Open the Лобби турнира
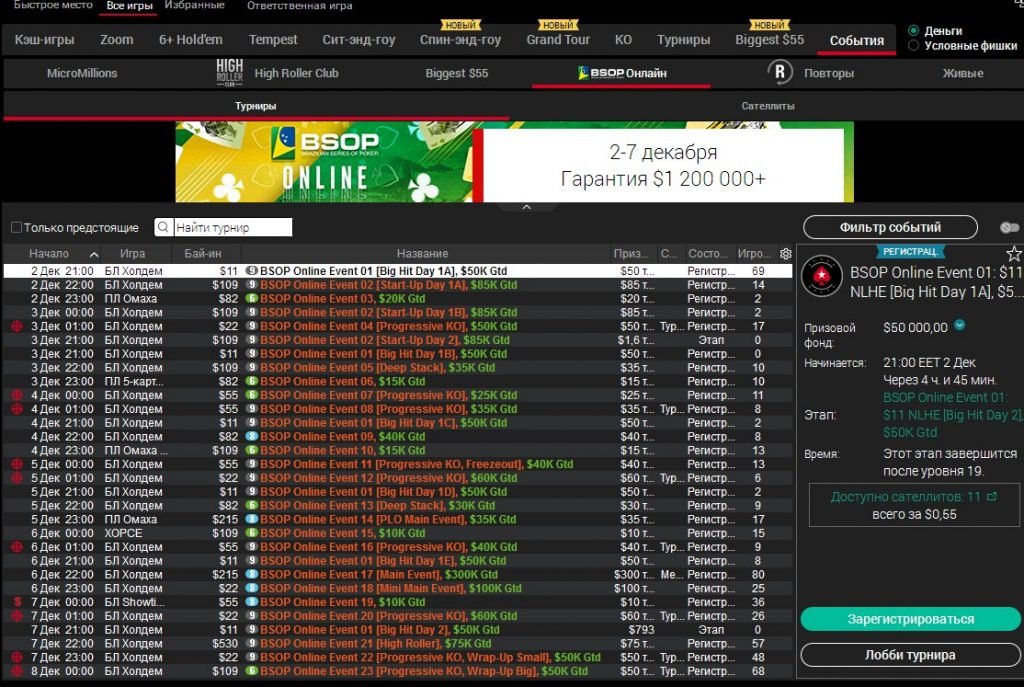Screen dimensions: 1024x687 click(910, 655)
